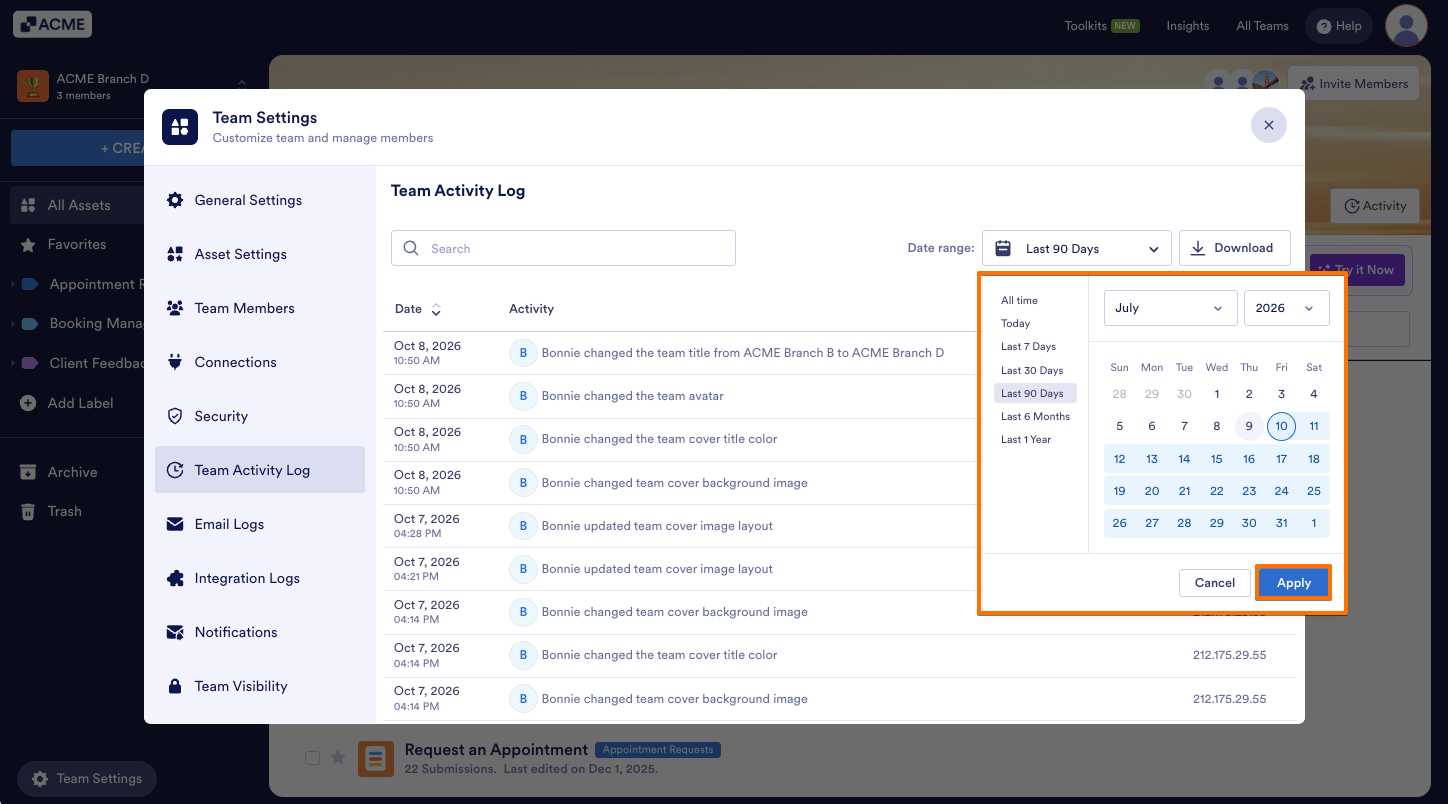Click the Team Settings button at bottom left

(87, 779)
